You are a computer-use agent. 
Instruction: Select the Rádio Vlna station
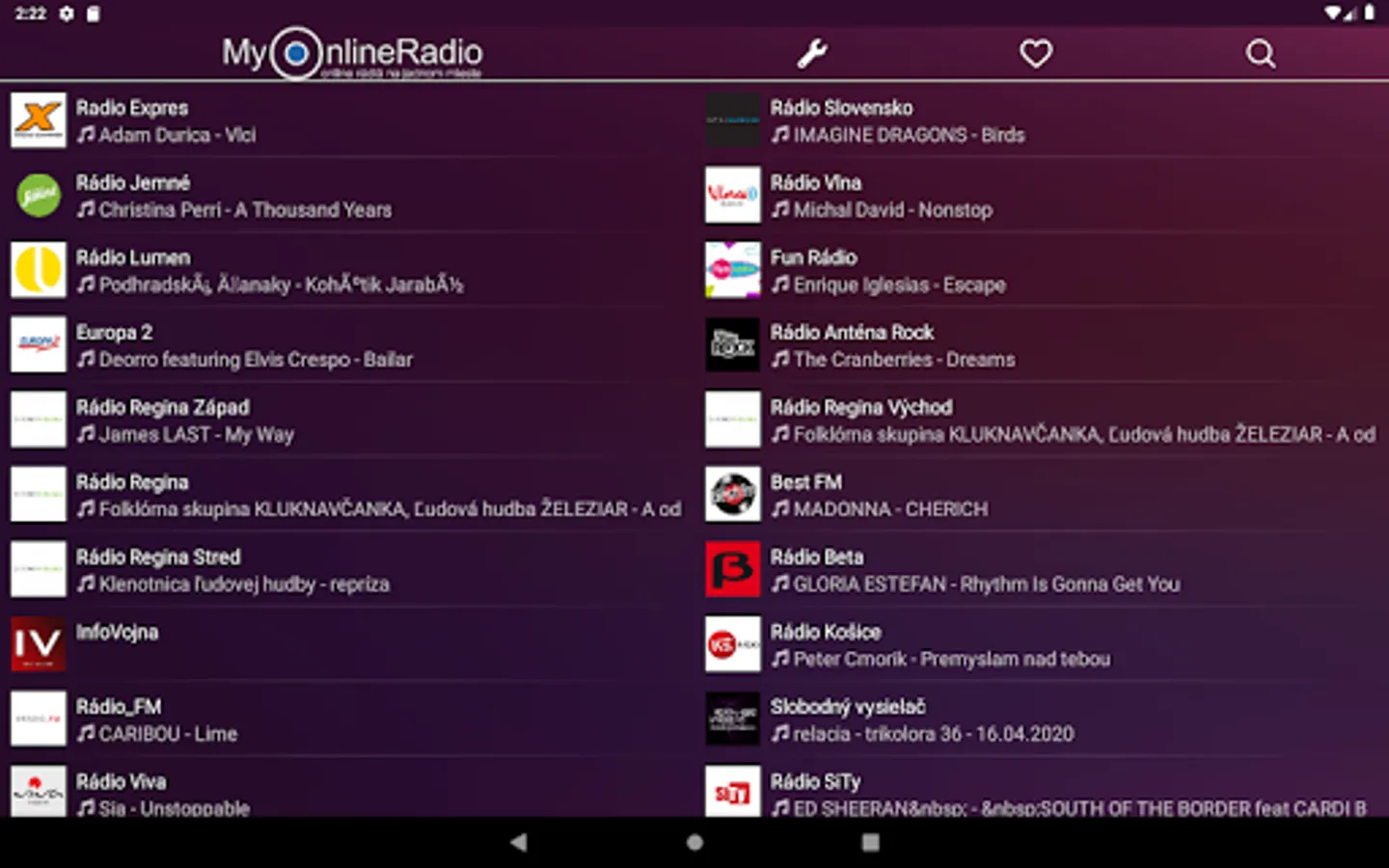(x=1042, y=195)
